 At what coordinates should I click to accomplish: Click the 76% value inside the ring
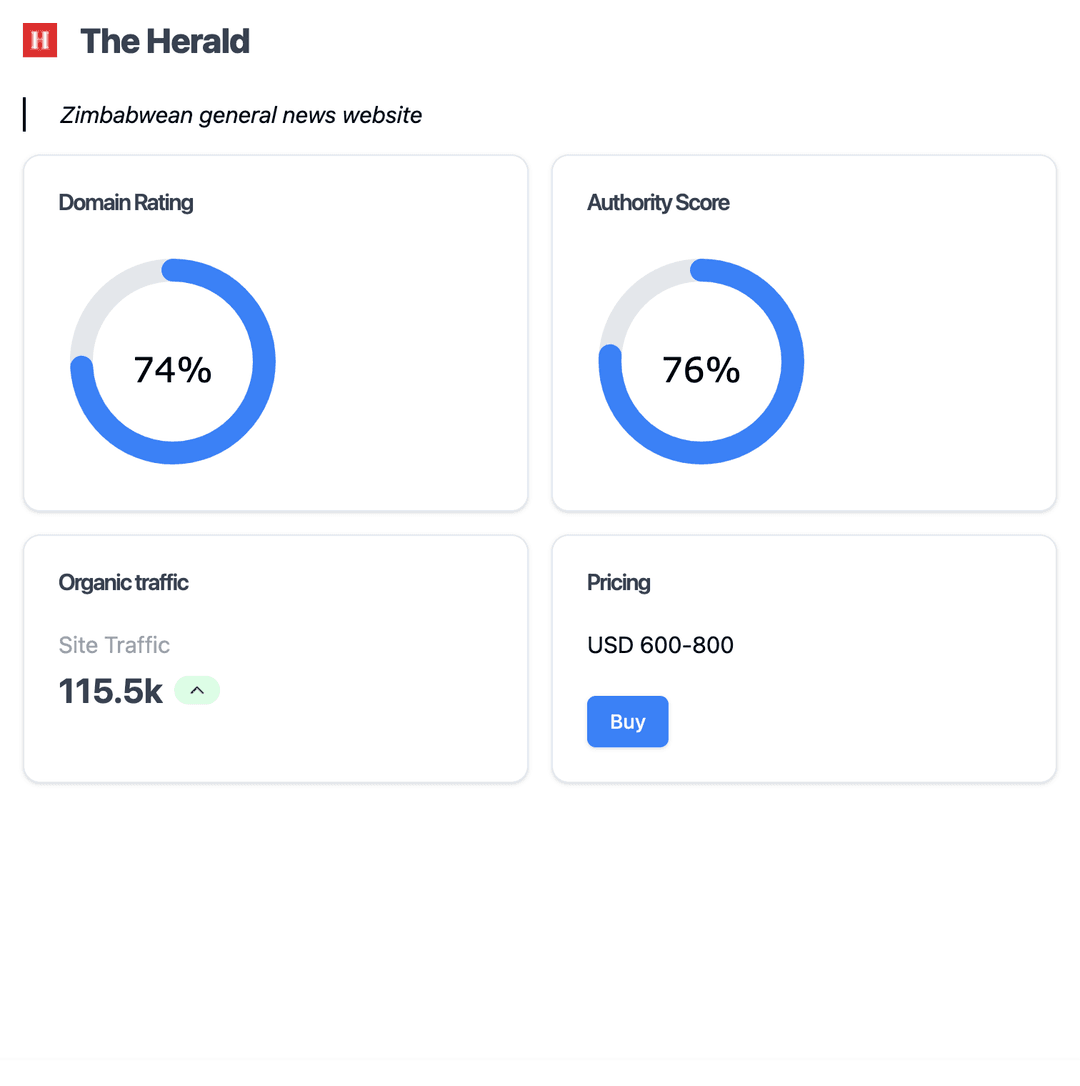(x=701, y=370)
